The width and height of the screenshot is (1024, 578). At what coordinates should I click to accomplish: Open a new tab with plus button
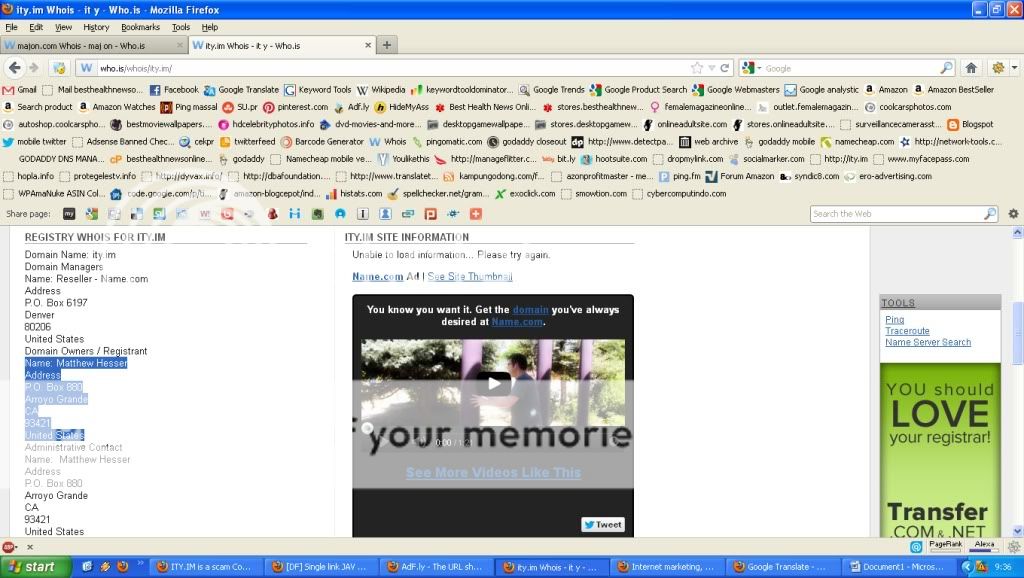[x=387, y=45]
